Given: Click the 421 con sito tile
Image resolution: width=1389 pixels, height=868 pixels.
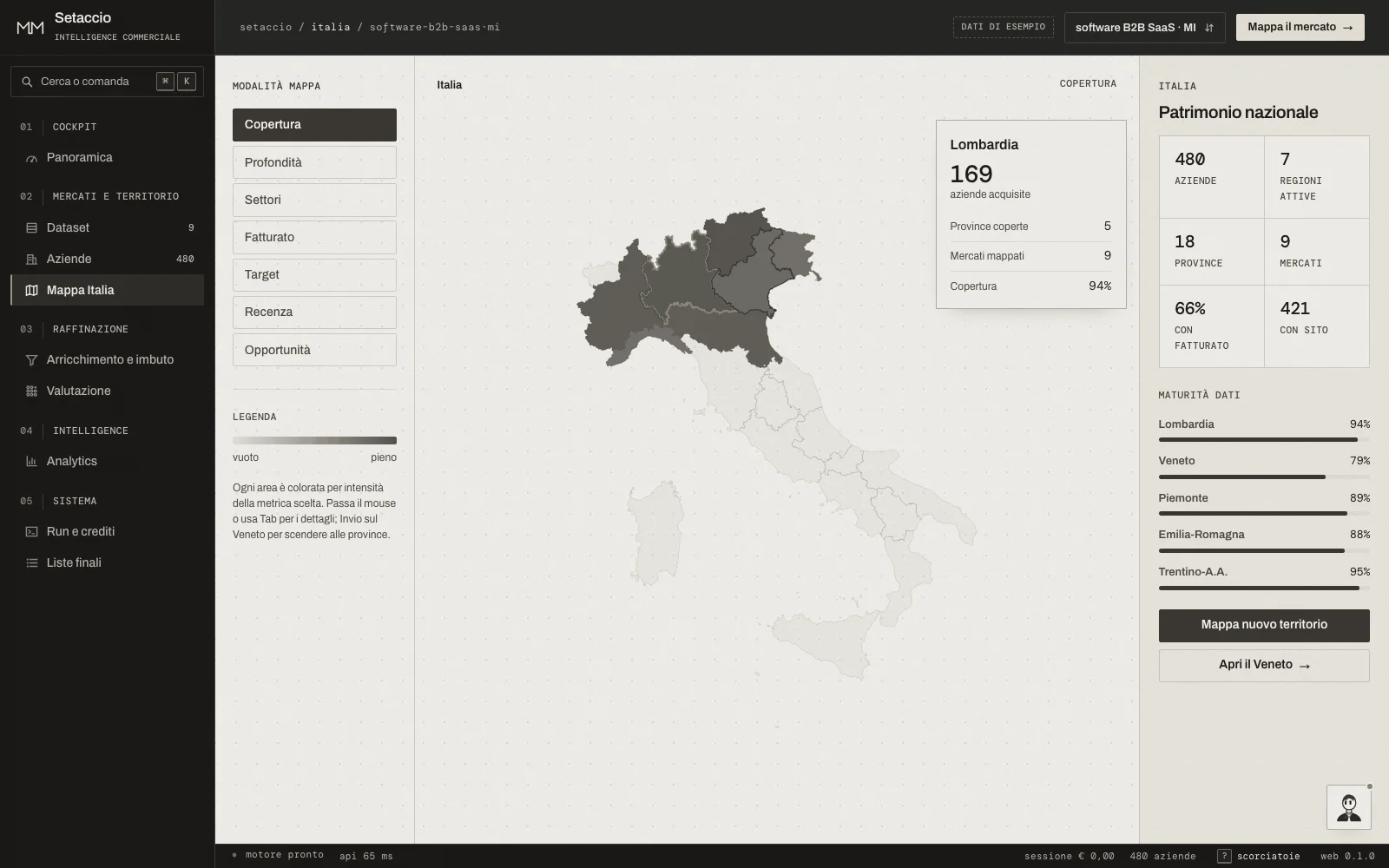Looking at the screenshot, I should click(x=1317, y=326).
